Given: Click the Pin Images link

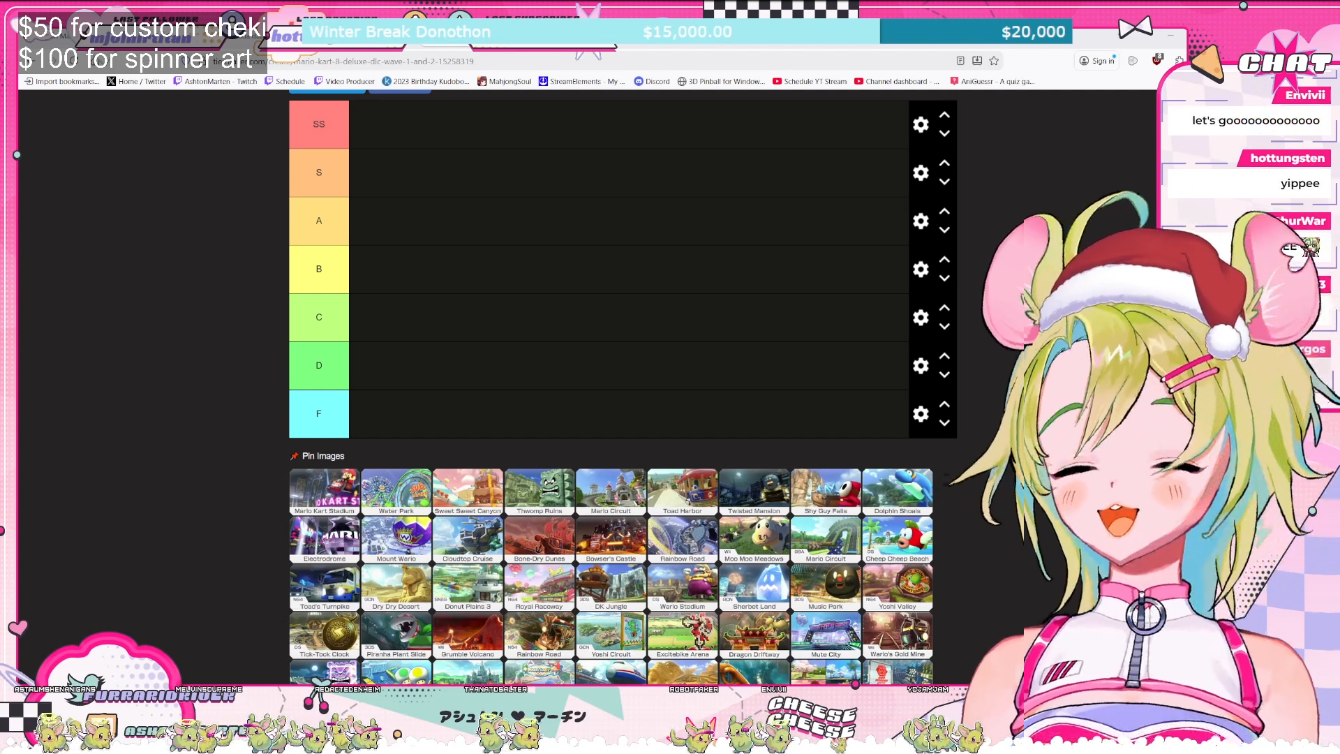Looking at the screenshot, I should [317, 456].
